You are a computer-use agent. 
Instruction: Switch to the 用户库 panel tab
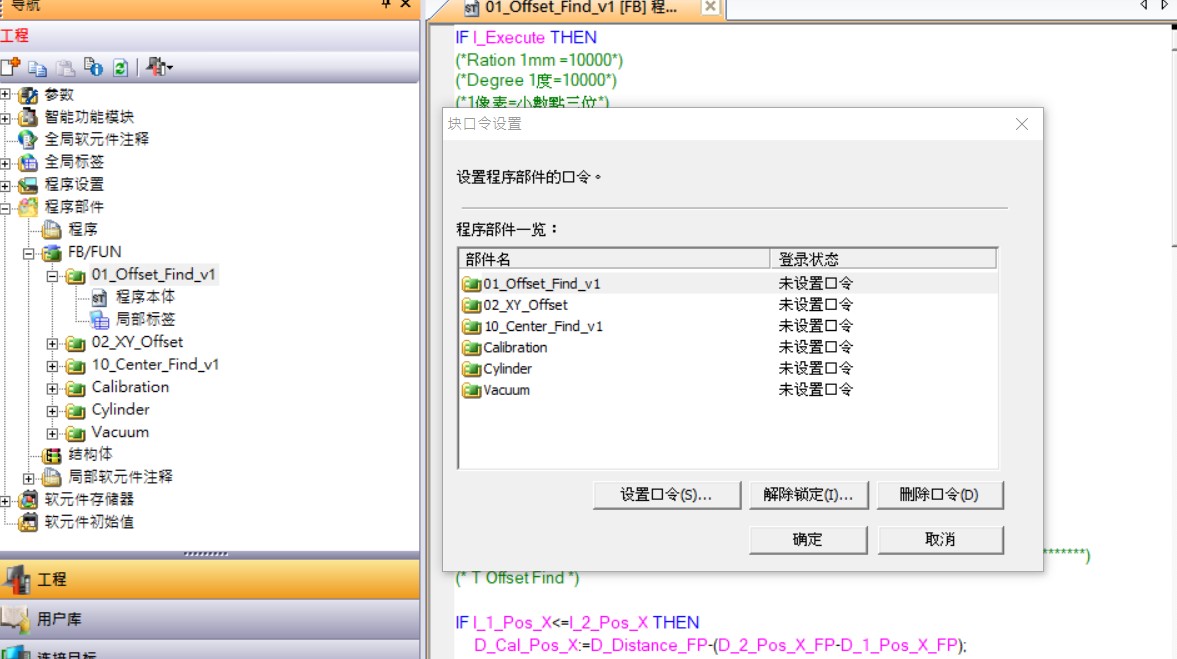point(58,619)
